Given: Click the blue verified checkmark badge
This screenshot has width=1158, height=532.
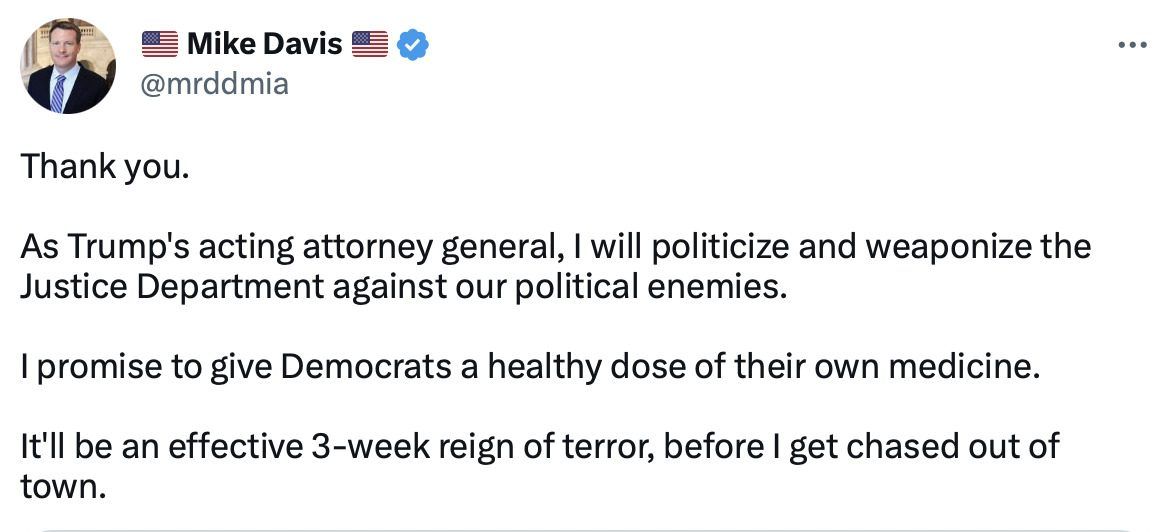Looking at the screenshot, I should pyautogui.click(x=413, y=45).
